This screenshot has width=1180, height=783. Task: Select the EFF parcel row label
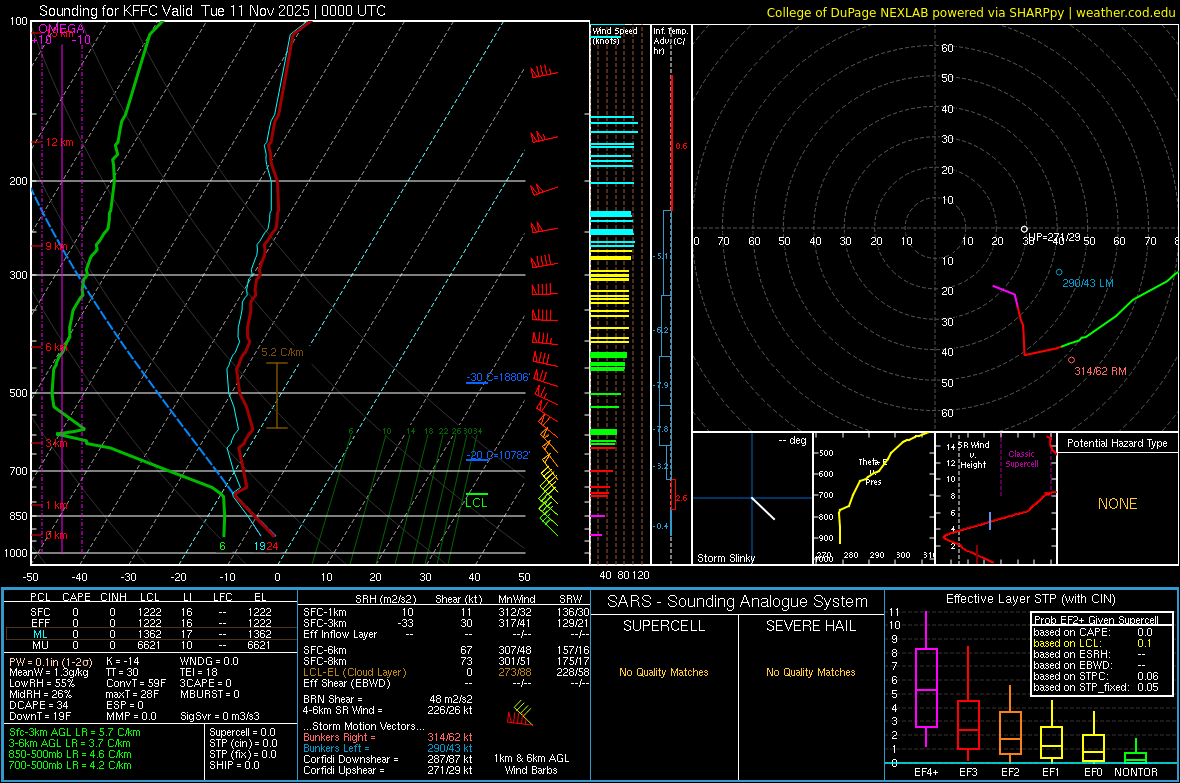(x=41, y=623)
